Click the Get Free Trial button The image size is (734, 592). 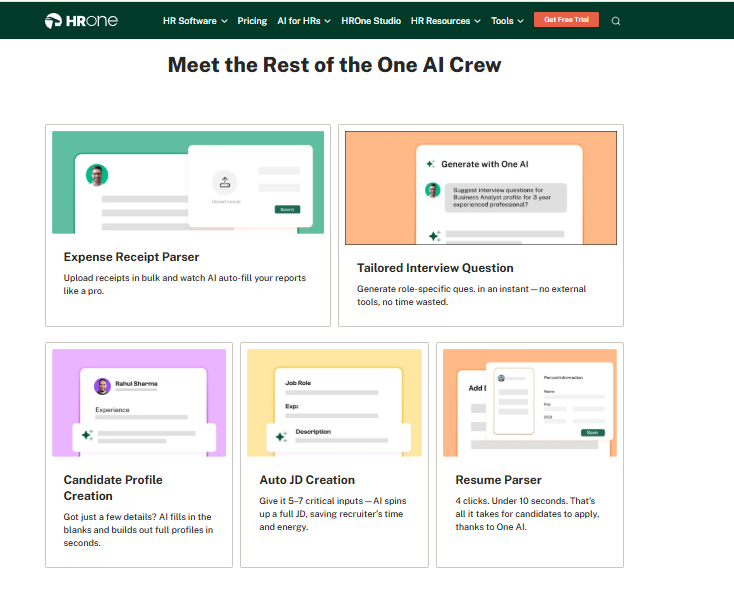566,20
